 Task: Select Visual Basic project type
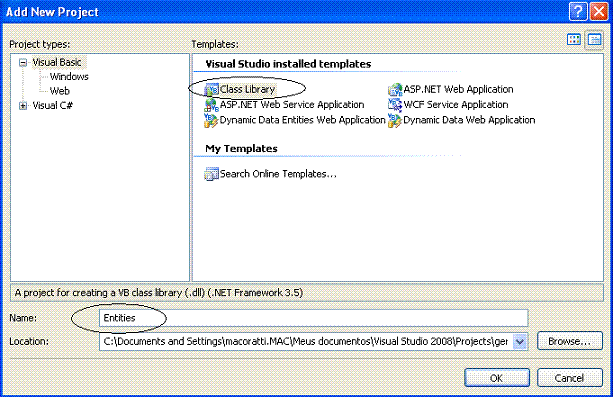[x=57, y=62]
